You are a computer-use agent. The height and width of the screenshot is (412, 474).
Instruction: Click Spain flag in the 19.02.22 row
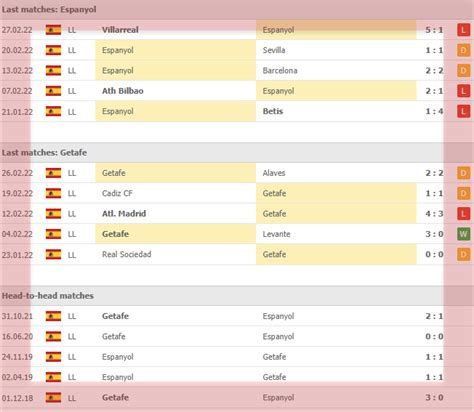point(53,193)
